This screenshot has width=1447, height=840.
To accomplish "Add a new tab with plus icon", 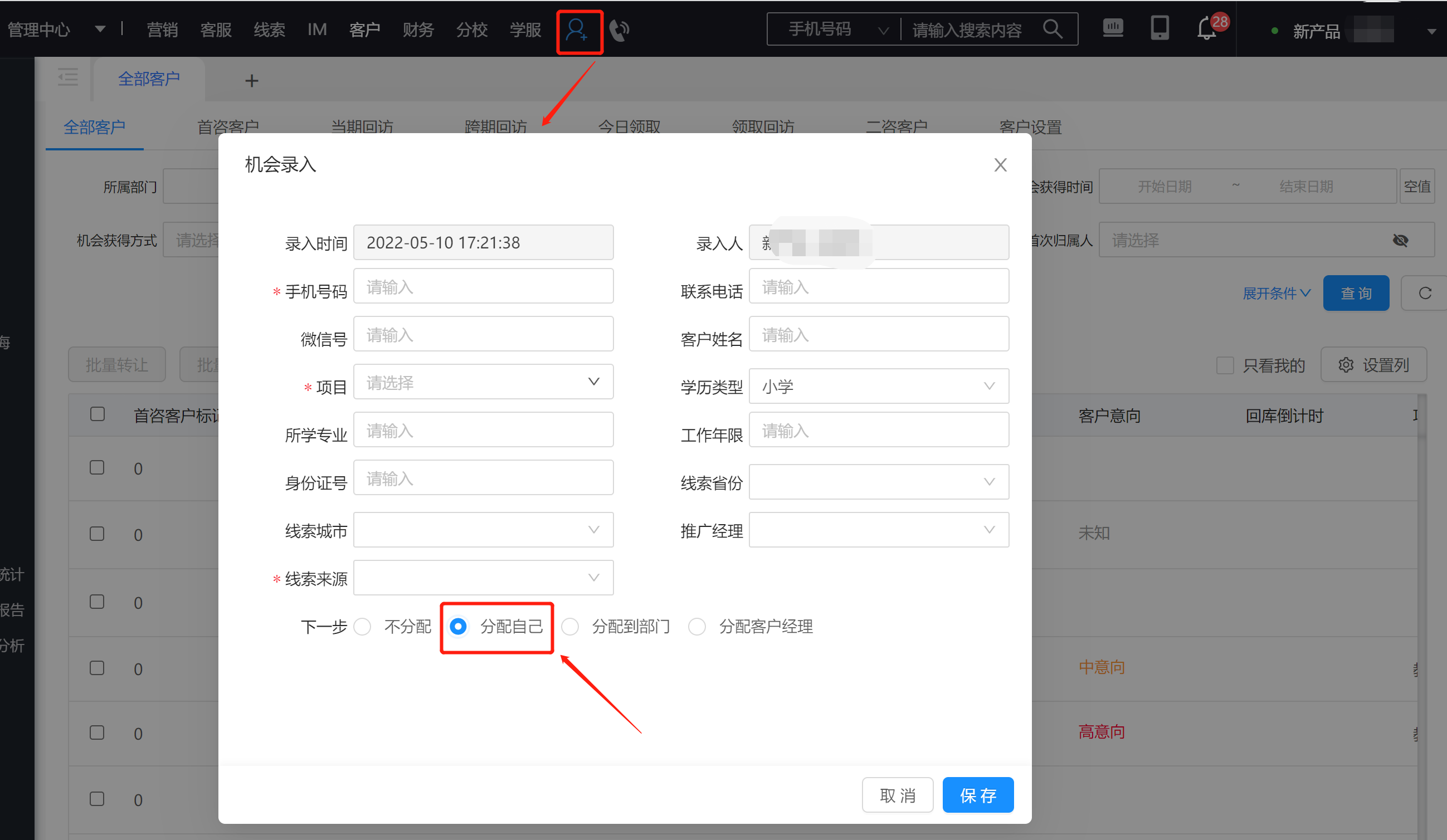I will point(251,81).
